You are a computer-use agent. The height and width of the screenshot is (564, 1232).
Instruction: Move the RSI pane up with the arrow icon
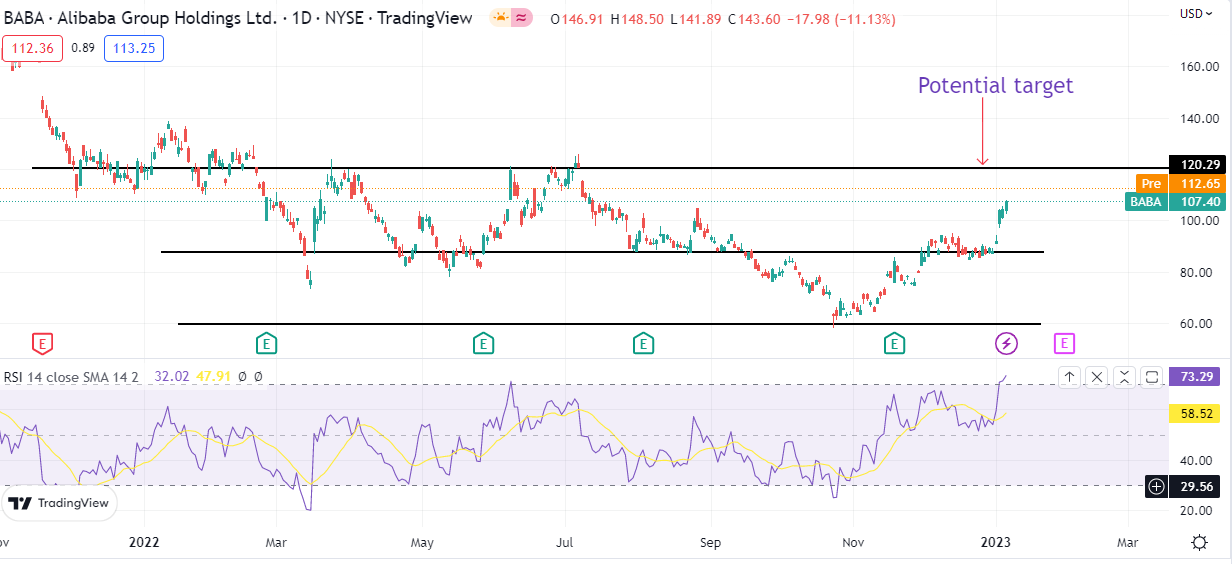1070,377
